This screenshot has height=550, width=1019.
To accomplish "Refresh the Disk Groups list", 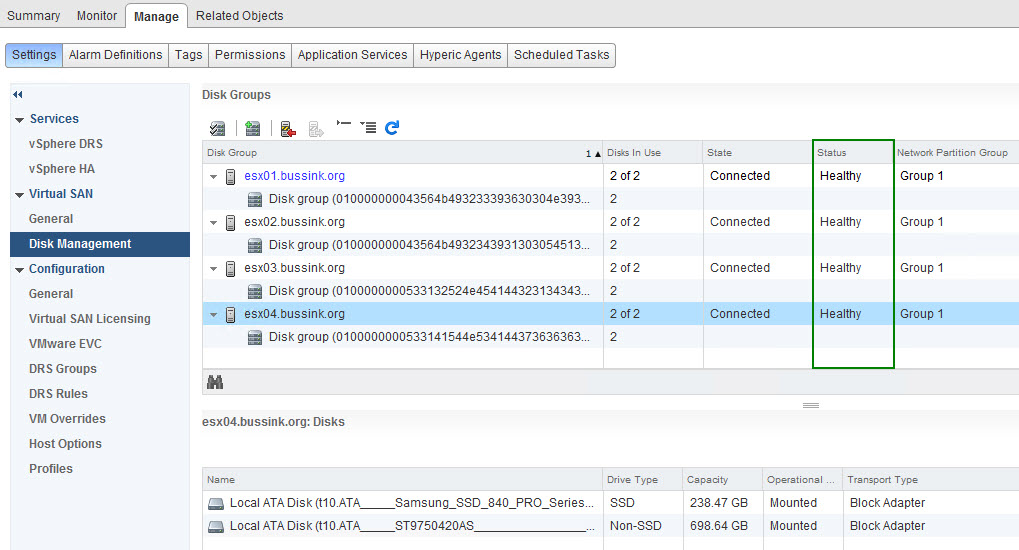I will pos(393,127).
